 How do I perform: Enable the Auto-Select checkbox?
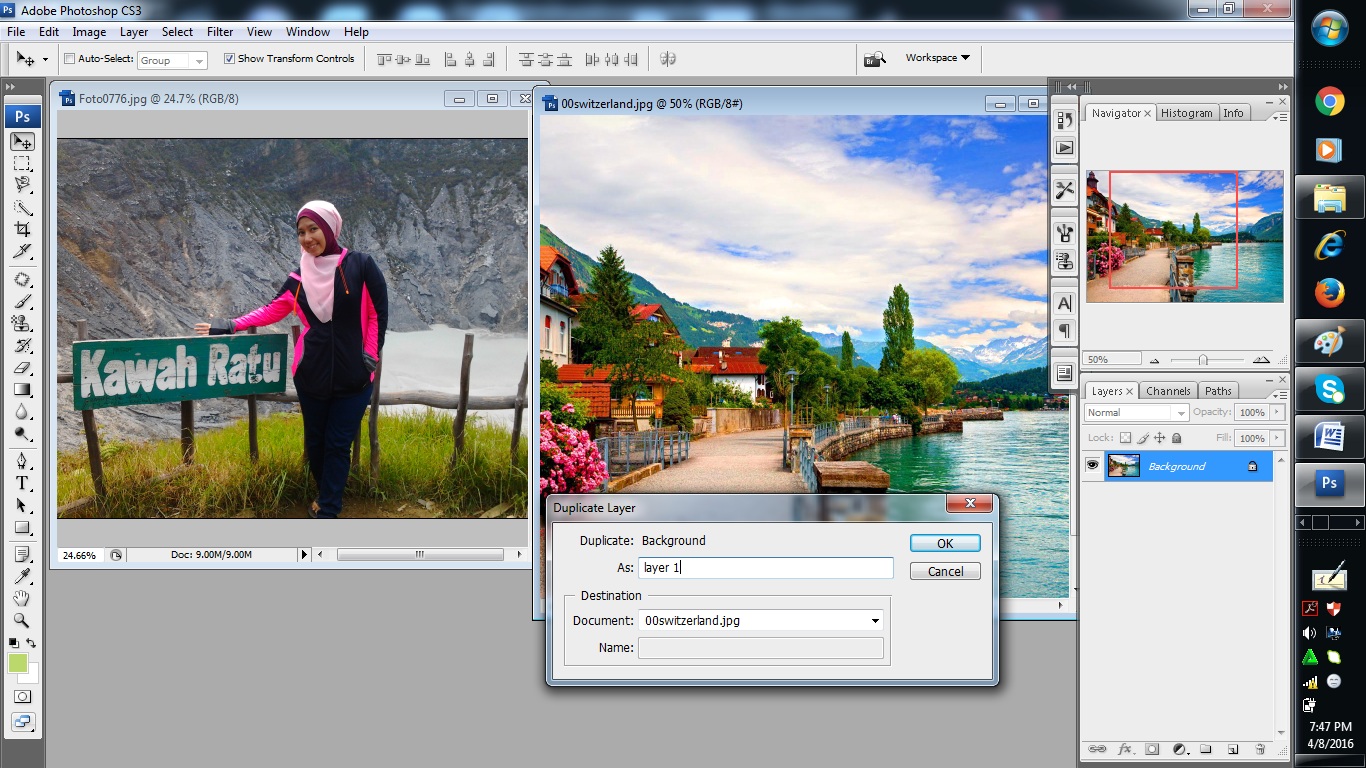point(69,59)
